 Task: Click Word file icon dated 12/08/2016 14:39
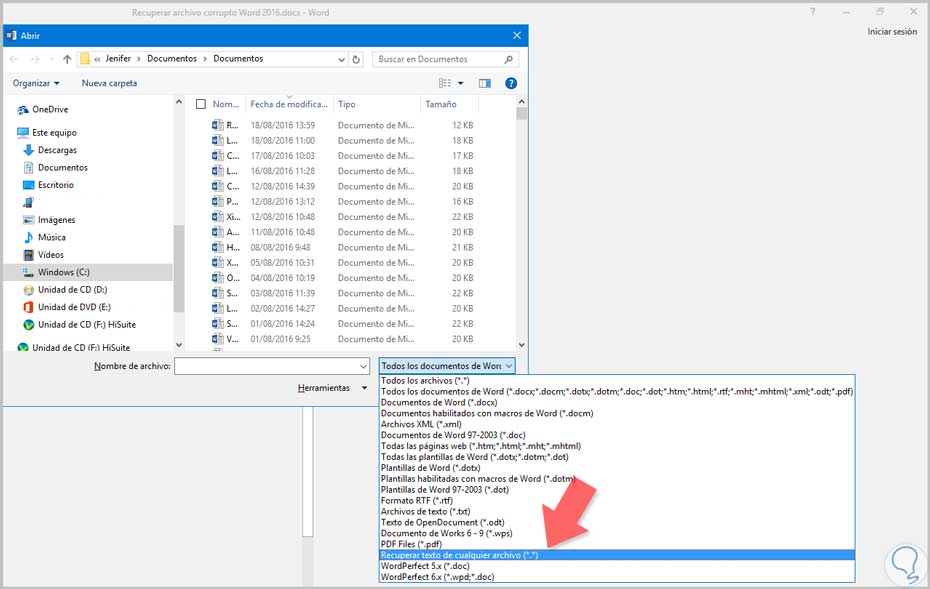pyautogui.click(x=218, y=186)
